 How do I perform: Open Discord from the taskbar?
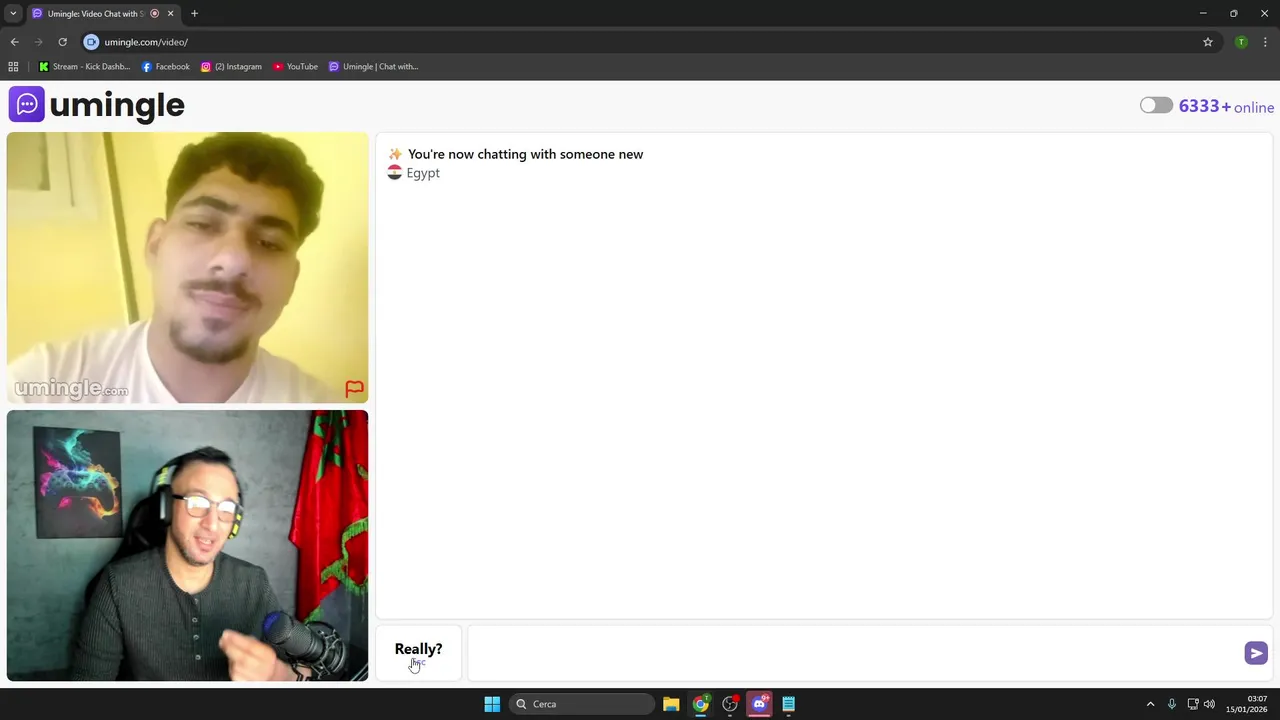759,704
